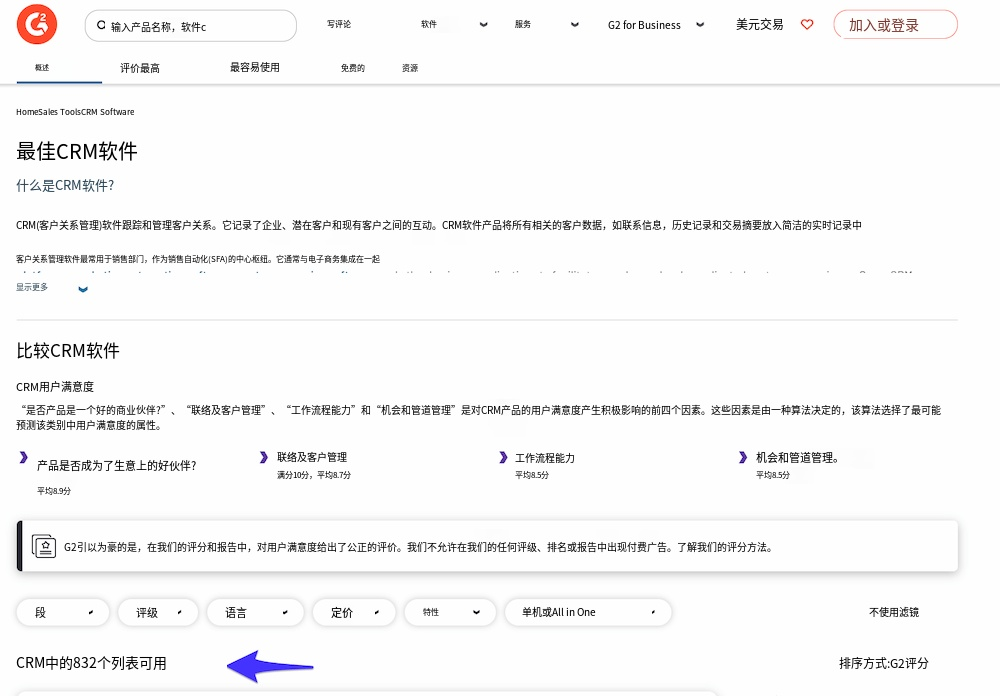Open the 什么是CRM软件? link
The height and width of the screenshot is (696, 1000).
65,186
